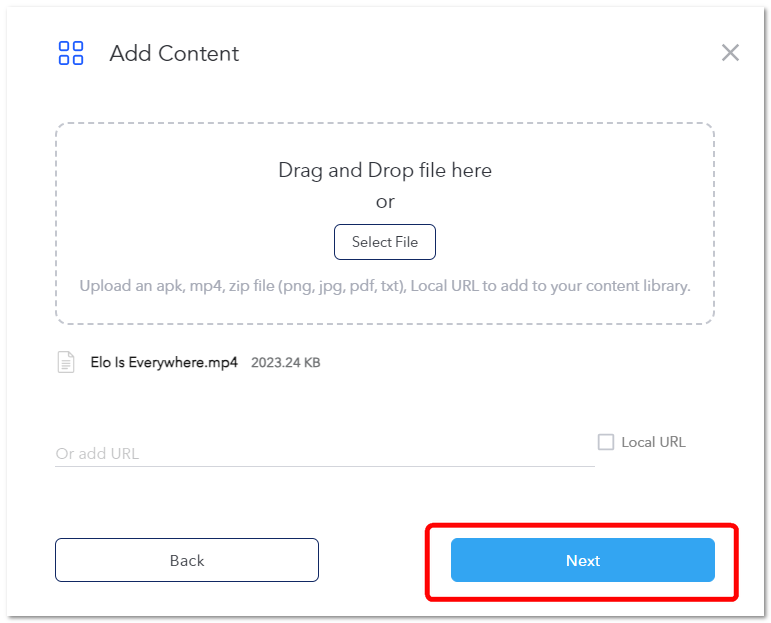This screenshot has width=771, height=623.
Task: Click the 2023.24 KB file size text
Action: pos(286,363)
